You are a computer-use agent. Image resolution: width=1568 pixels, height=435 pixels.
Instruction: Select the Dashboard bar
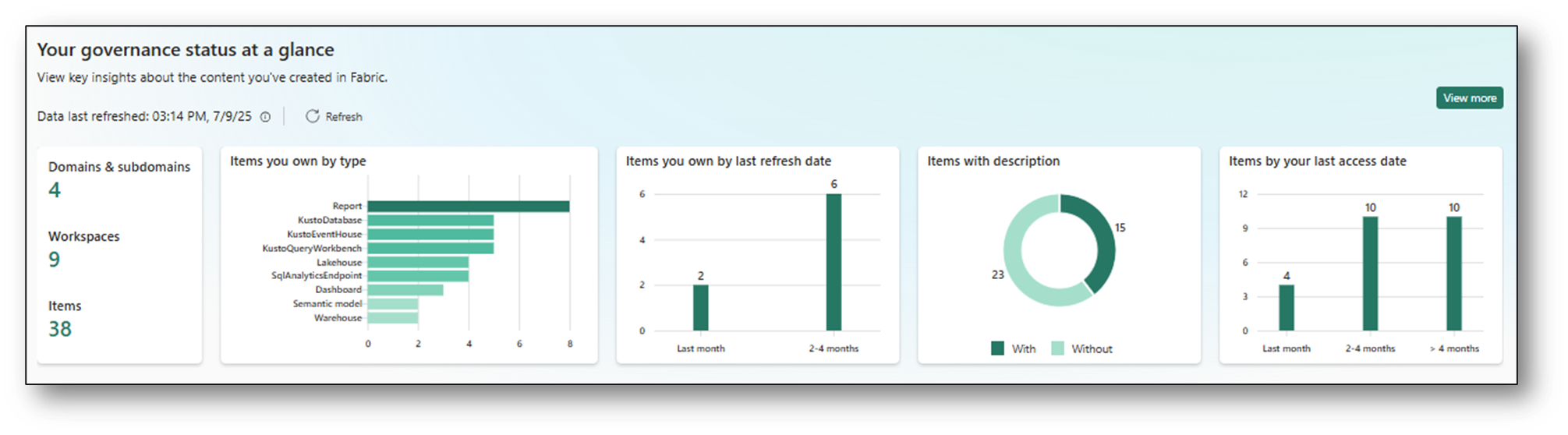click(x=405, y=290)
